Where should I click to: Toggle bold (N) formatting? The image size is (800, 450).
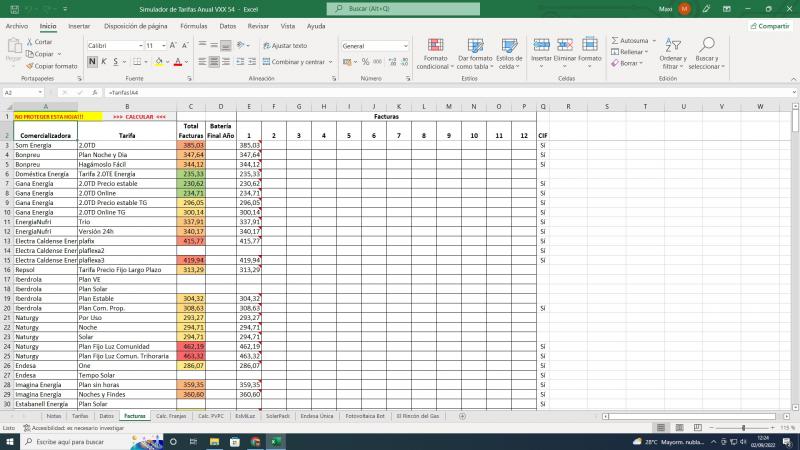(91, 62)
